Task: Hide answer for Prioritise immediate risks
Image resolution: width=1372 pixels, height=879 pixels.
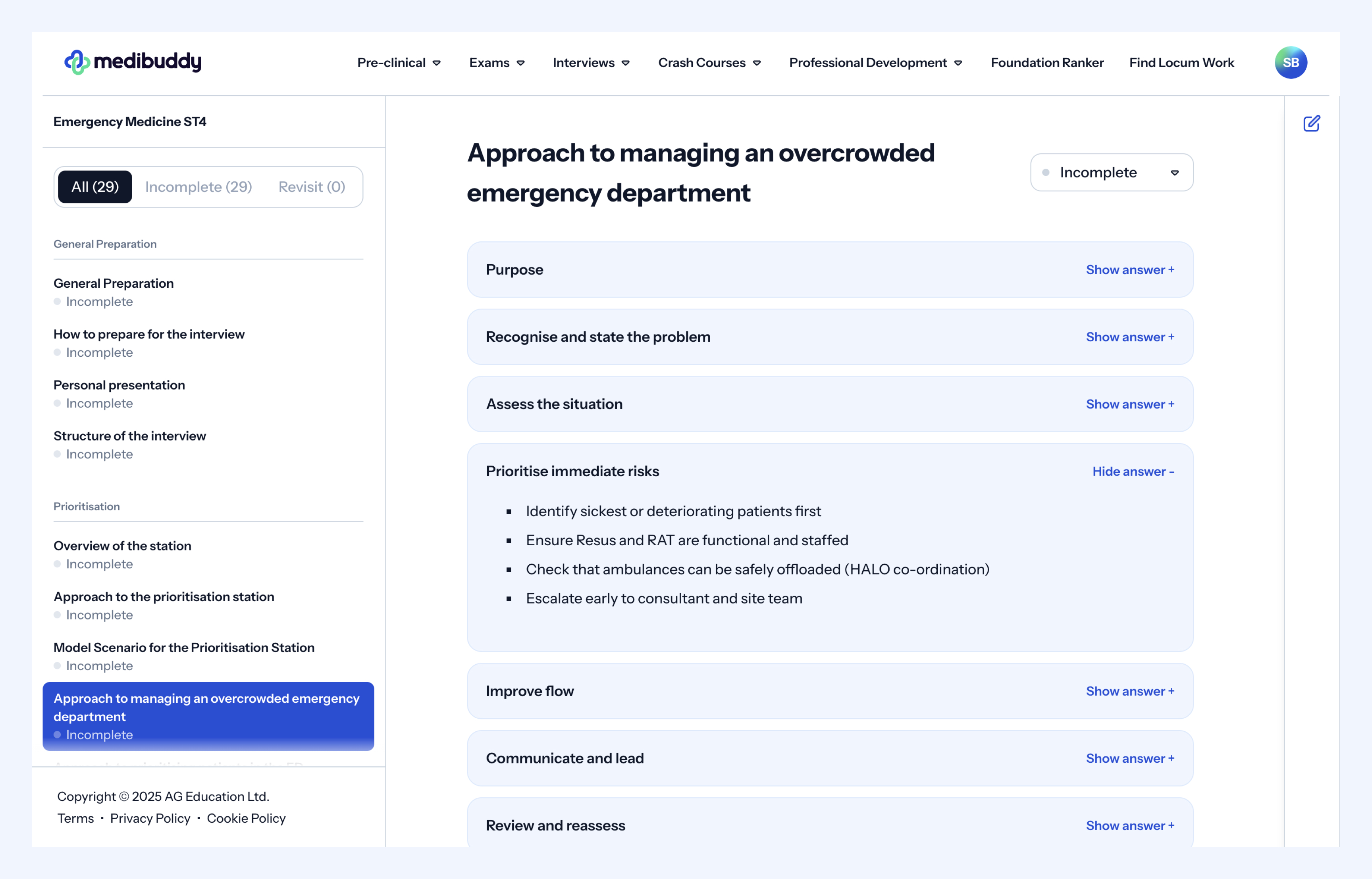Action: [1133, 471]
